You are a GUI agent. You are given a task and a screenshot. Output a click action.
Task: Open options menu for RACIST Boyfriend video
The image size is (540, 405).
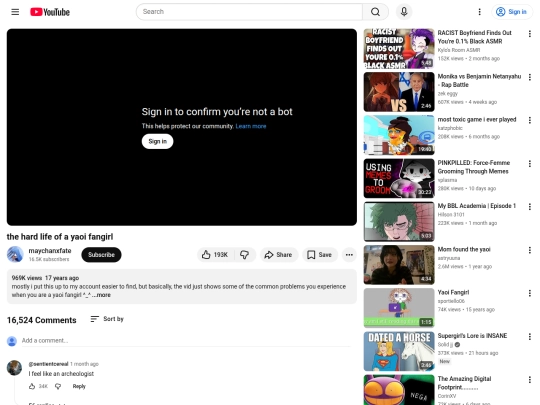point(530,34)
